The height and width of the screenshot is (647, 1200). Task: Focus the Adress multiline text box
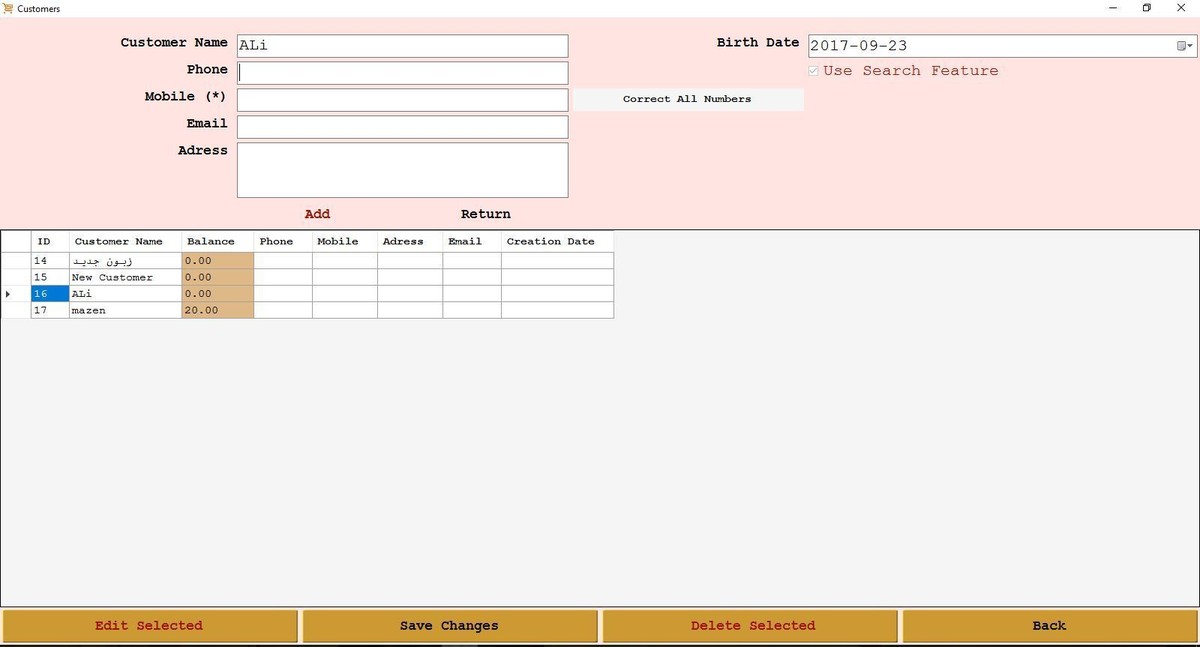402,170
